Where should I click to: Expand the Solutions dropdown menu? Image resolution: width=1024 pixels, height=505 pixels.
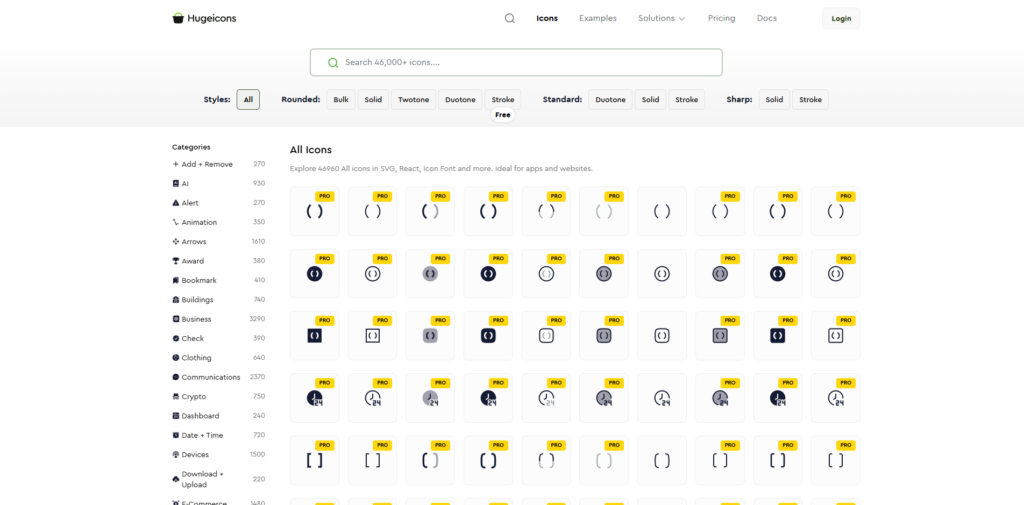point(662,18)
